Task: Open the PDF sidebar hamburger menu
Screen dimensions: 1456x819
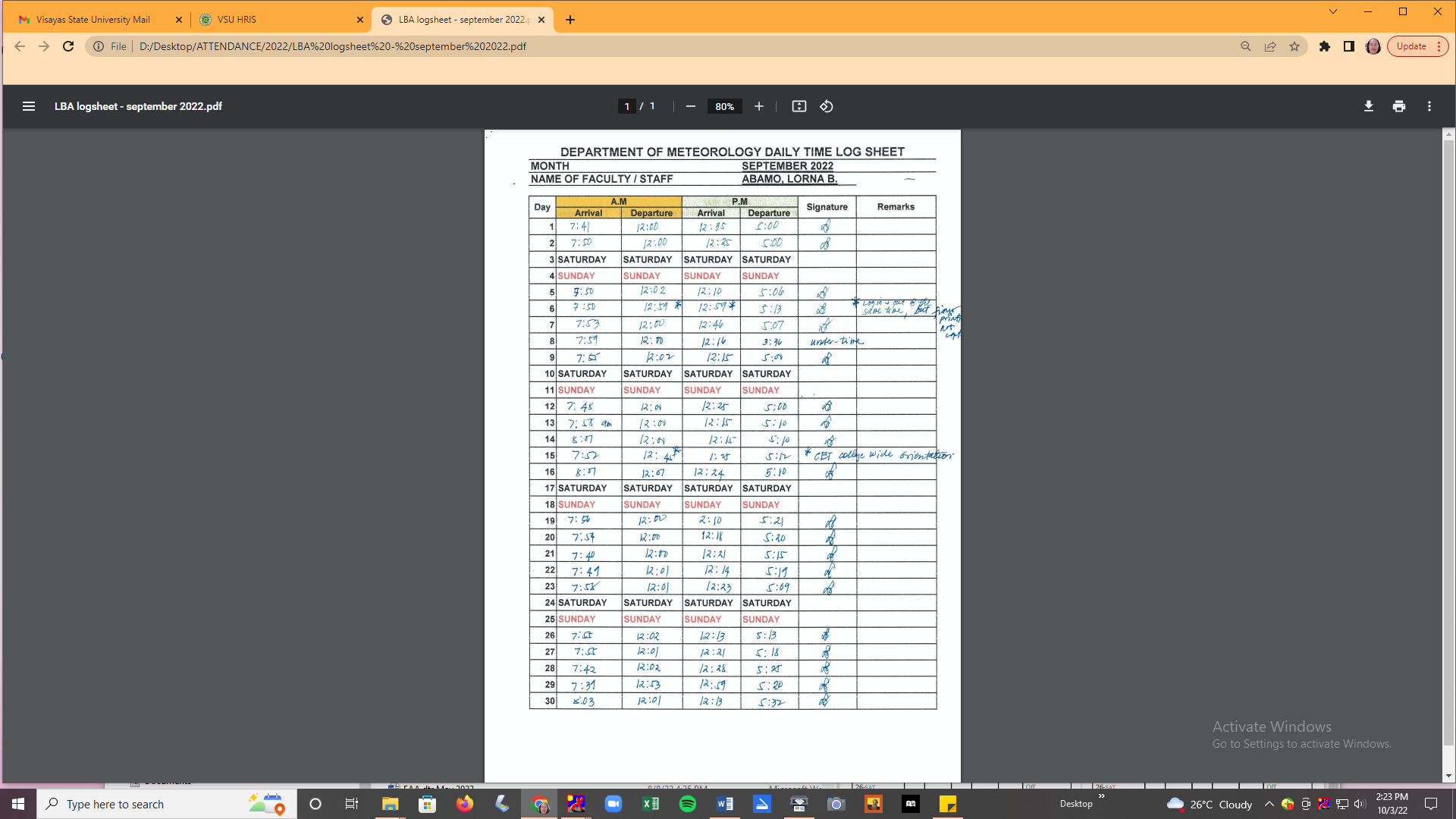Action: [29, 106]
